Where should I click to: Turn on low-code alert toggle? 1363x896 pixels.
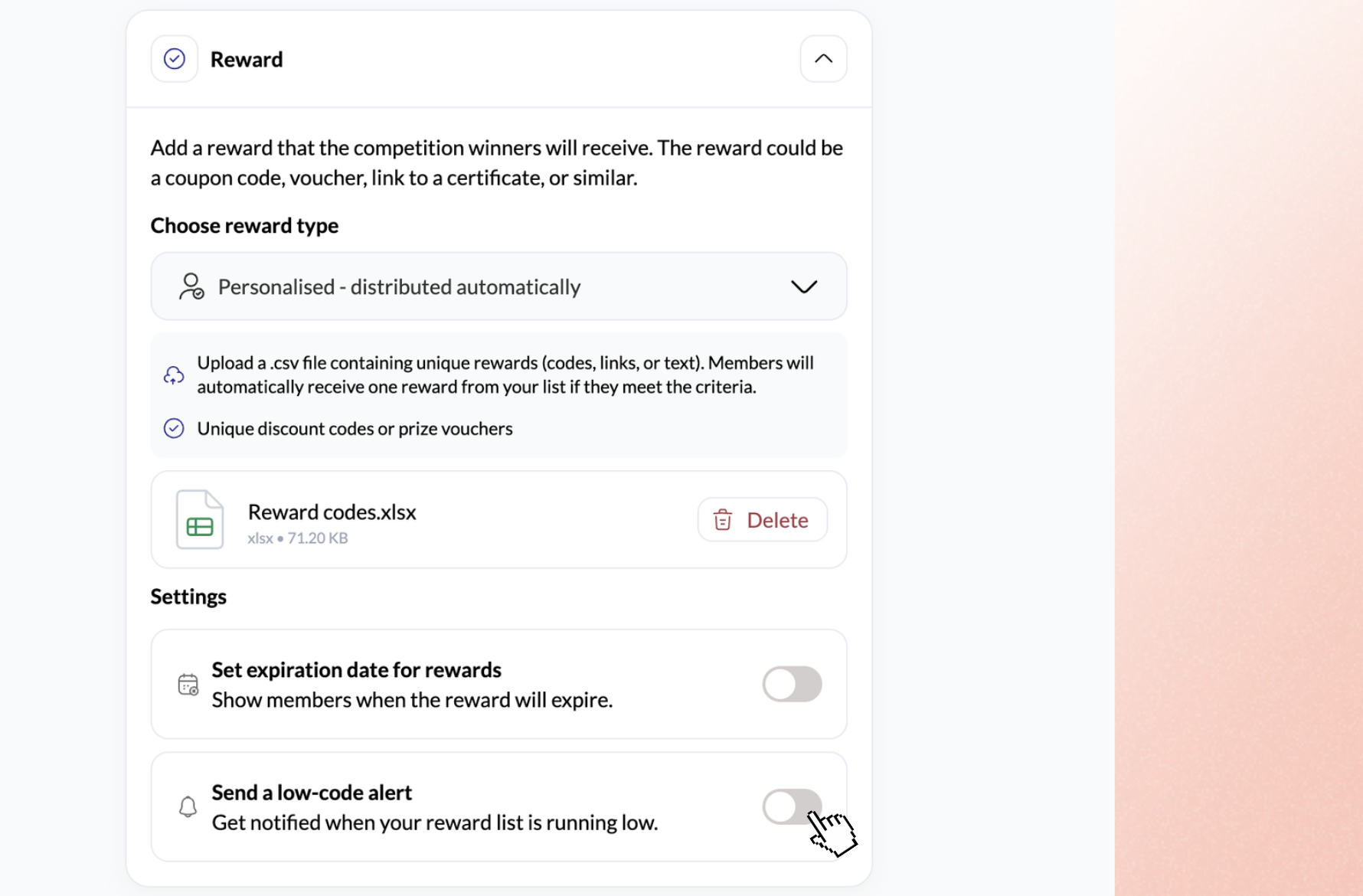pyautogui.click(x=792, y=806)
